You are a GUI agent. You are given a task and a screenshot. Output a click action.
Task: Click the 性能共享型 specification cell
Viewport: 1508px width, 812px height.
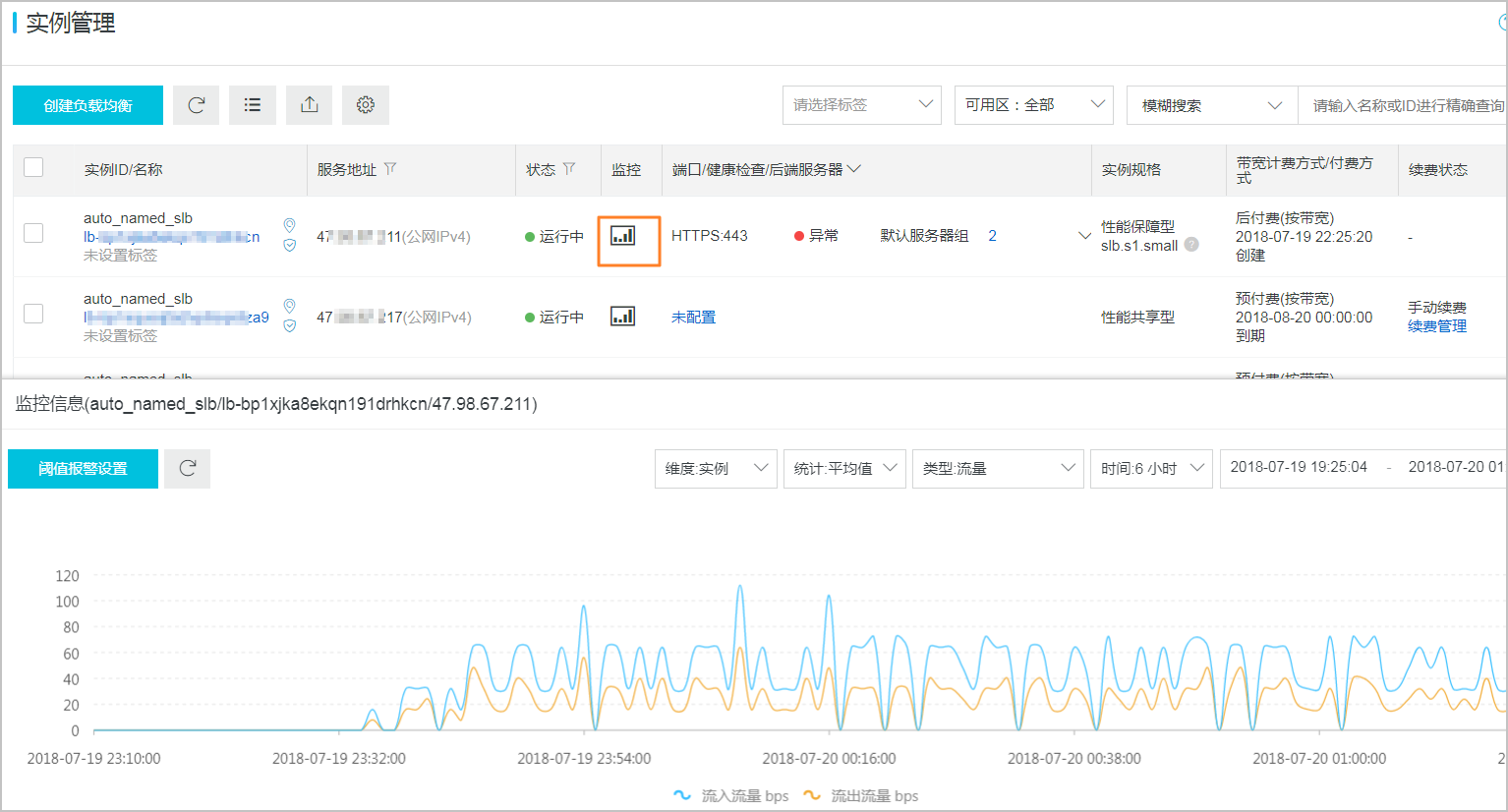1137,317
